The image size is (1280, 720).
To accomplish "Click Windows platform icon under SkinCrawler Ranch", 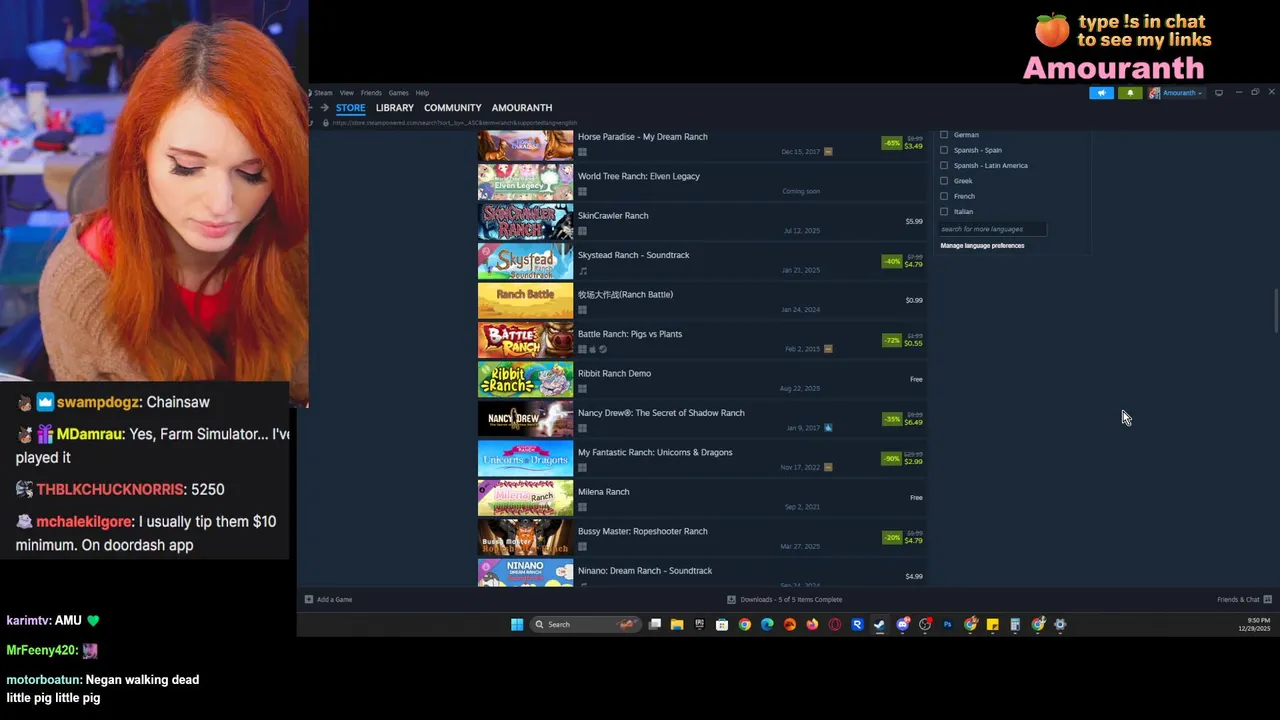I will point(582,231).
